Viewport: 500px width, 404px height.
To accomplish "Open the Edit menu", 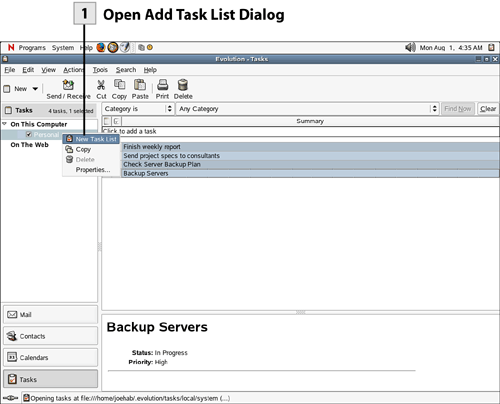I will (28, 70).
